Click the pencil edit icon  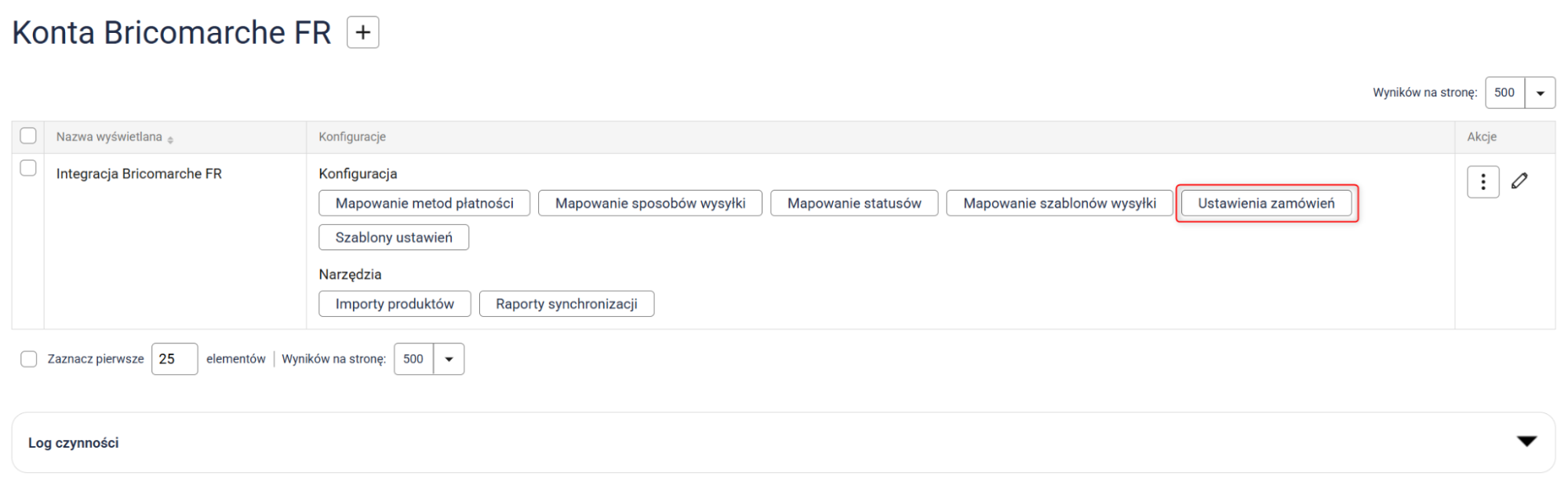coord(1519,181)
